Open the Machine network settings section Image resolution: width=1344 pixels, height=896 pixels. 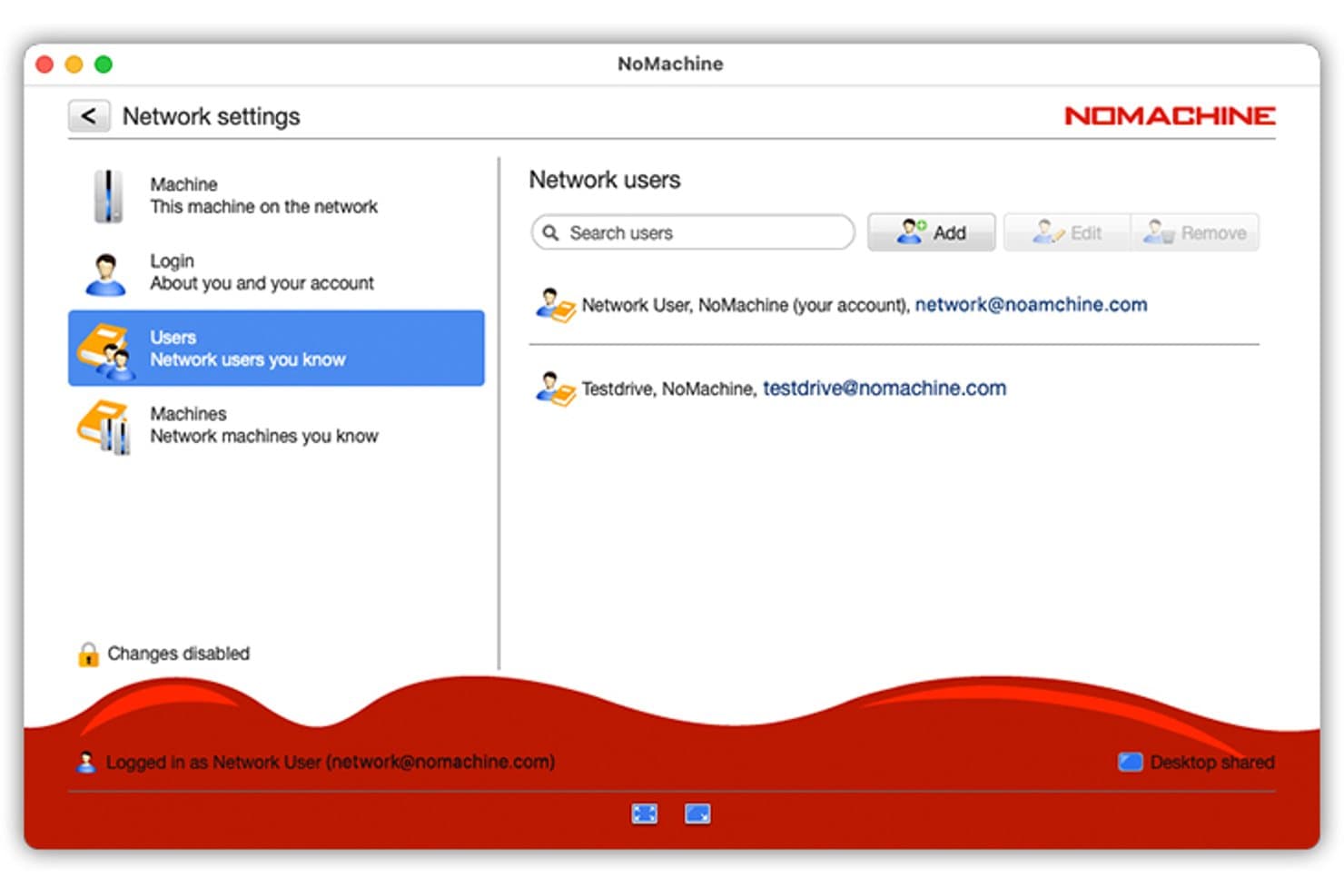(x=276, y=195)
